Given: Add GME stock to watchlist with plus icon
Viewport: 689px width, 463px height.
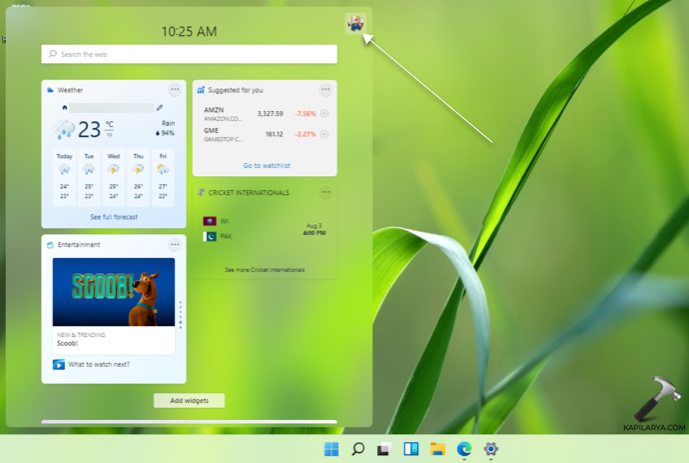Looking at the screenshot, I should point(324,134).
